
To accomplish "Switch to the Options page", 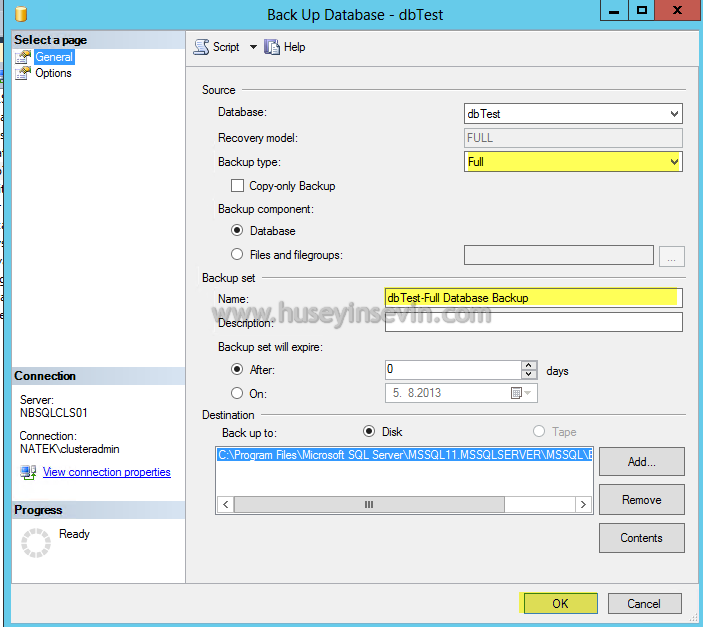I will coord(53,73).
